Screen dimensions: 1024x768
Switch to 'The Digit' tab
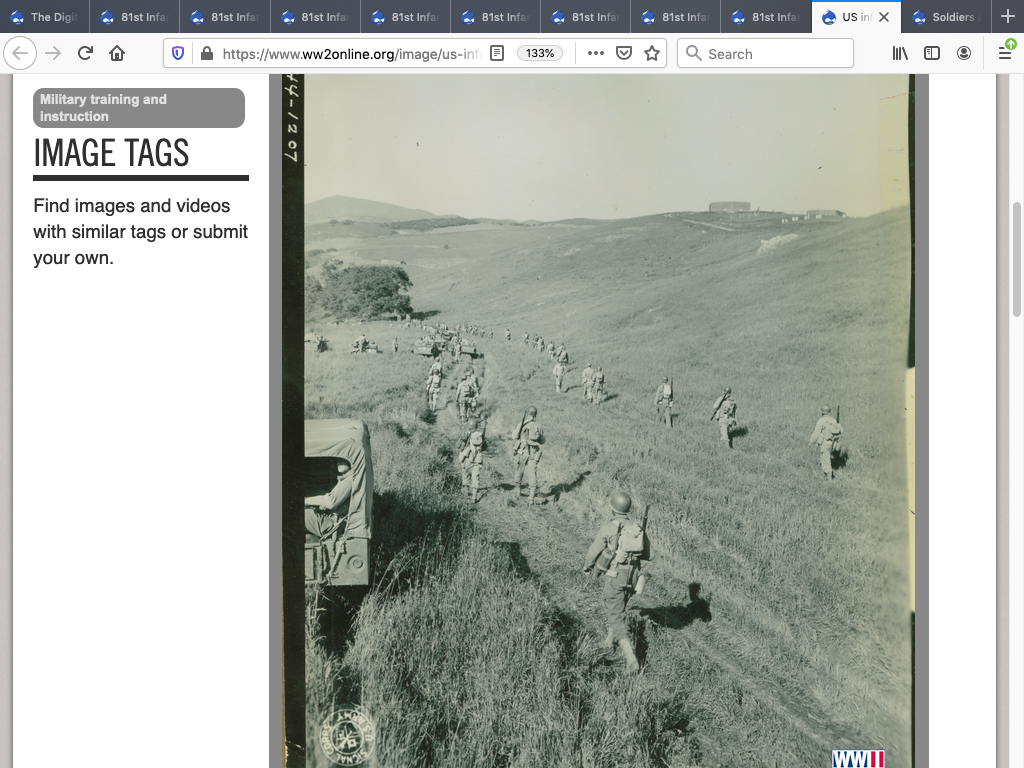[x=45, y=17]
